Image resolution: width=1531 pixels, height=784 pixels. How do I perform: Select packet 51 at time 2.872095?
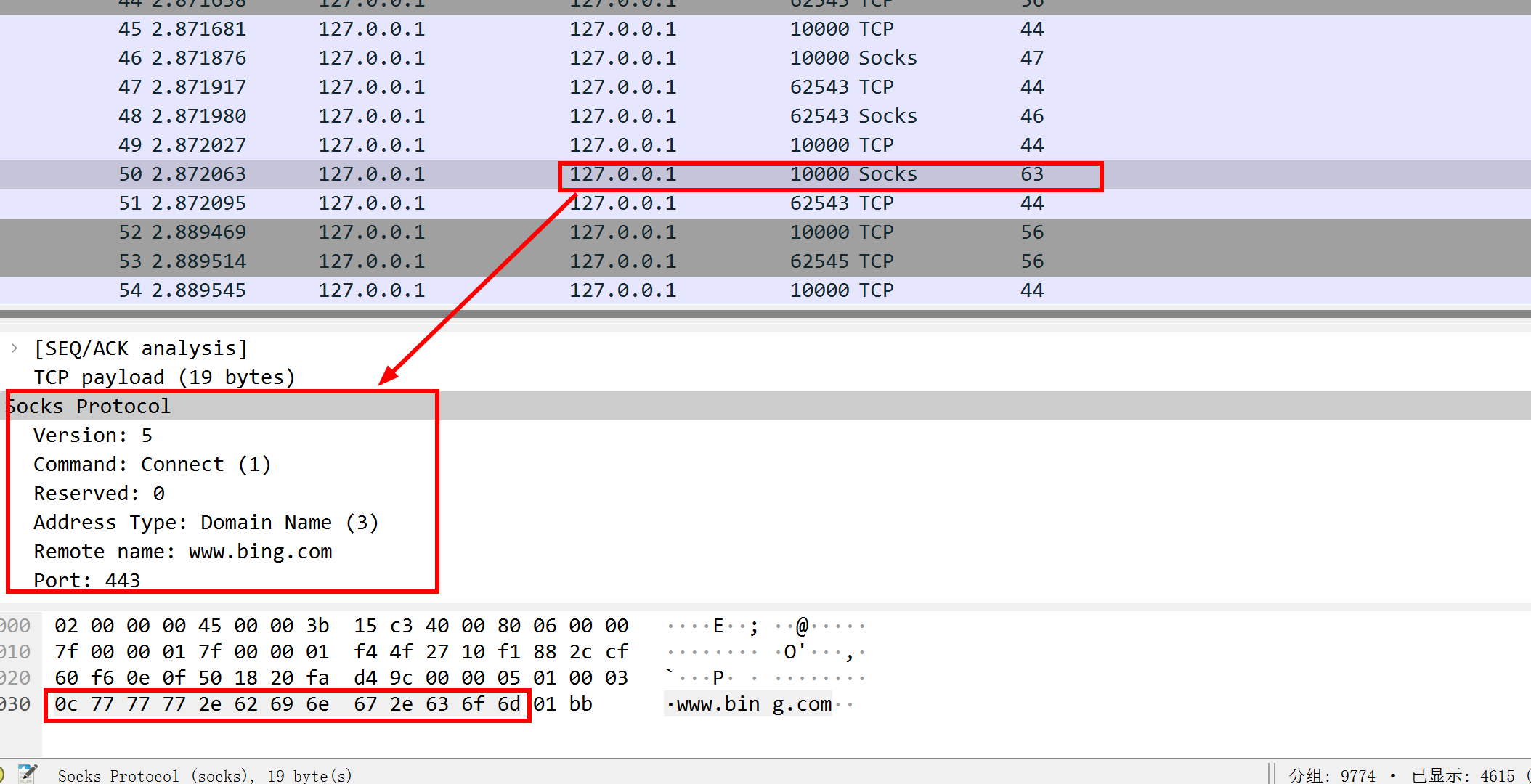765,204
